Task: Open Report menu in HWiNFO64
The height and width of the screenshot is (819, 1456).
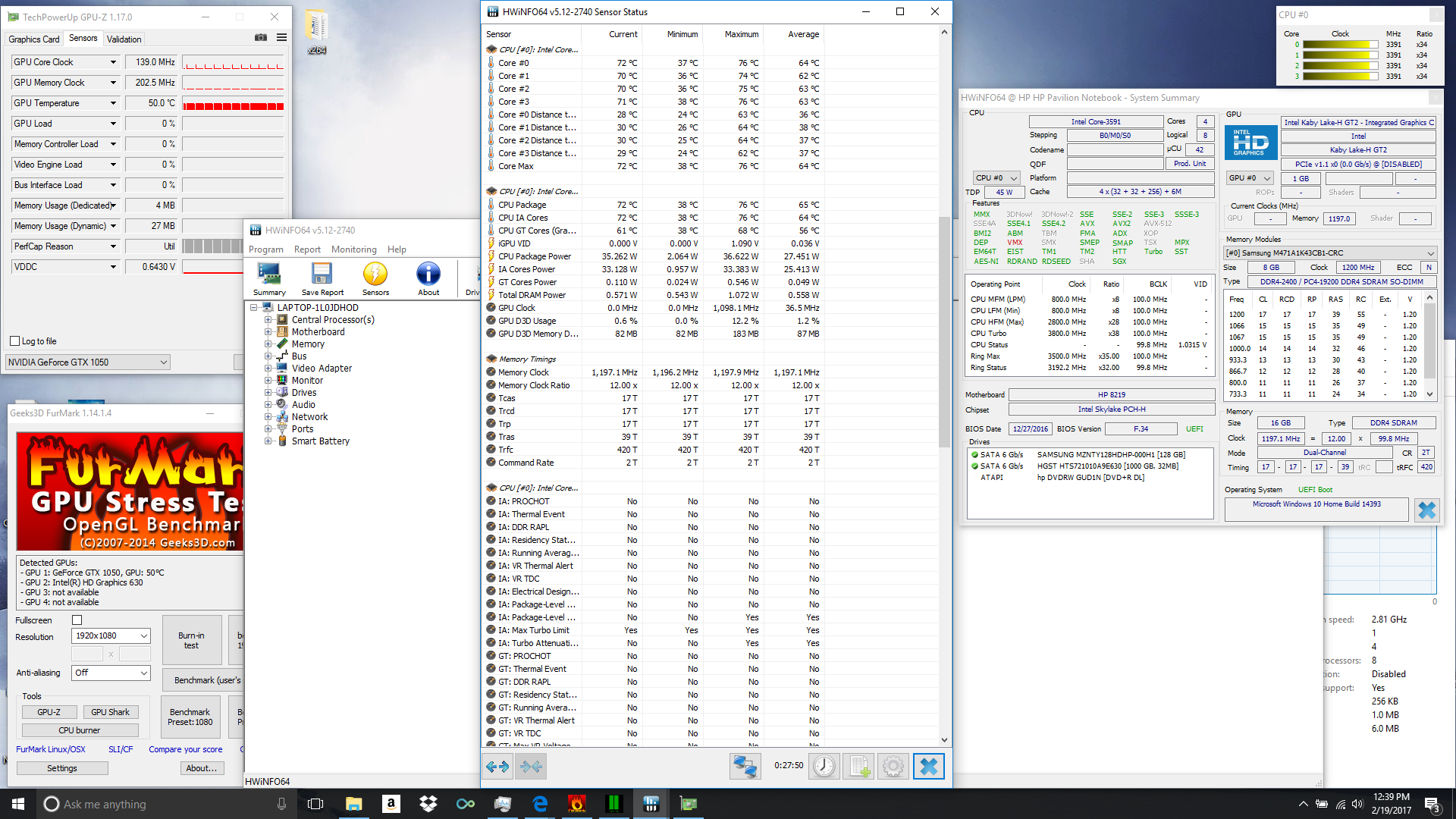Action: (307, 249)
